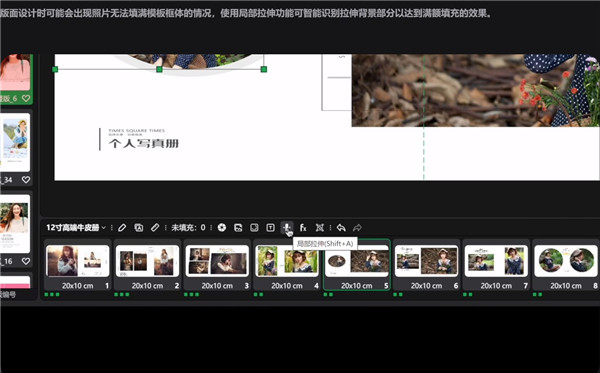The image size is (600, 373).
Task: Click the pencil edit icon in toolbar
Action: (x=122, y=228)
